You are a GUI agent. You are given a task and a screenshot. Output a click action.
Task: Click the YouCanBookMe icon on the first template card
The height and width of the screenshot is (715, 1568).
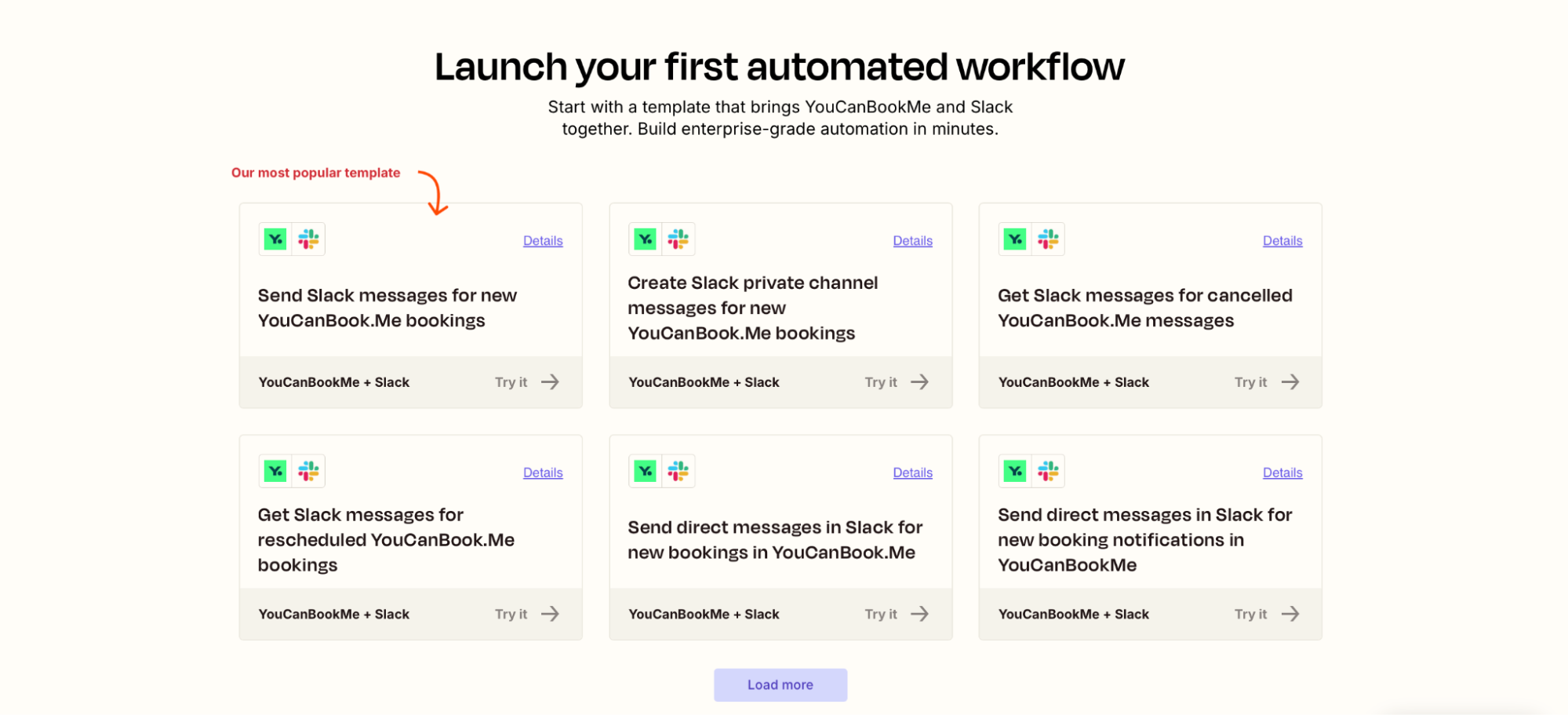[x=274, y=239]
